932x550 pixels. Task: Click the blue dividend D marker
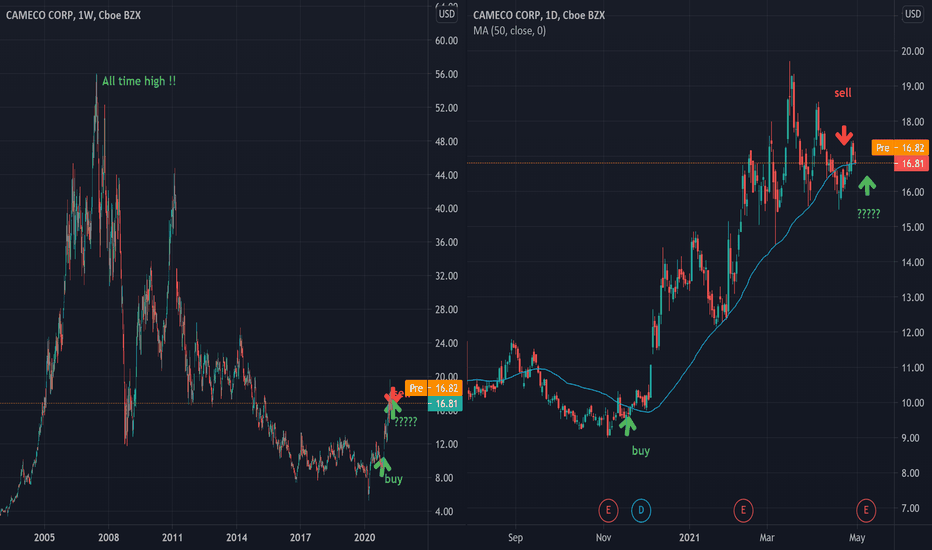641,510
